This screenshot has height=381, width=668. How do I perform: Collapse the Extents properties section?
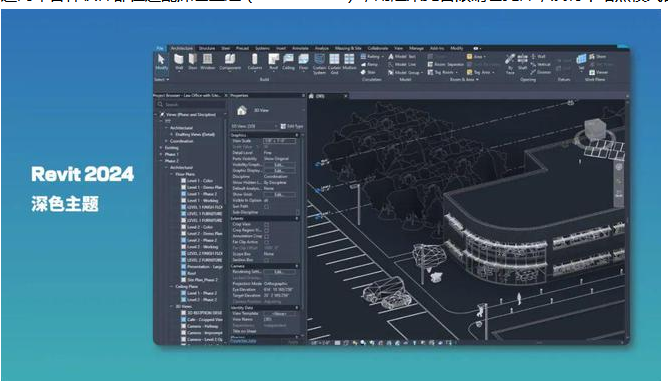coord(297,218)
